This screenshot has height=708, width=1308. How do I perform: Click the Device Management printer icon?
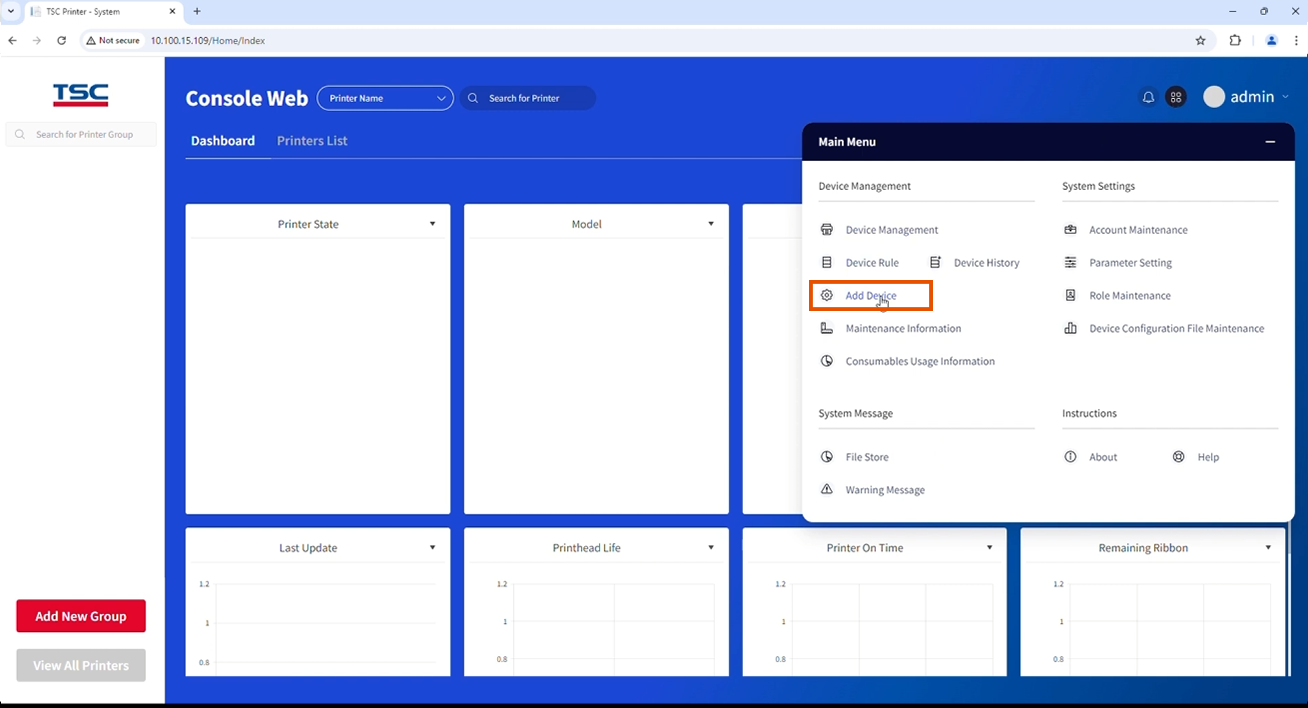pyautogui.click(x=827, y=230)
